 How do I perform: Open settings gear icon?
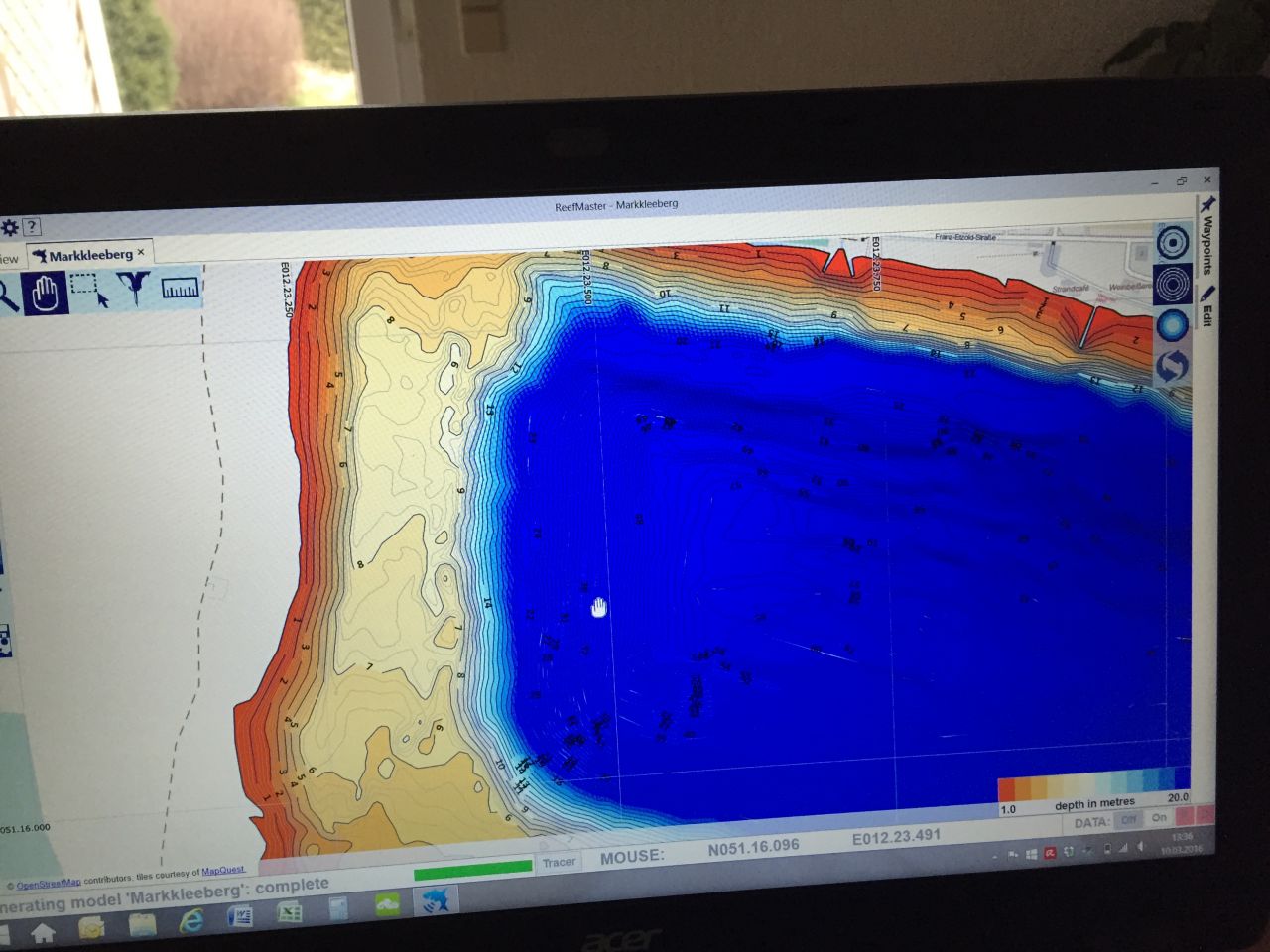point(10,228)
